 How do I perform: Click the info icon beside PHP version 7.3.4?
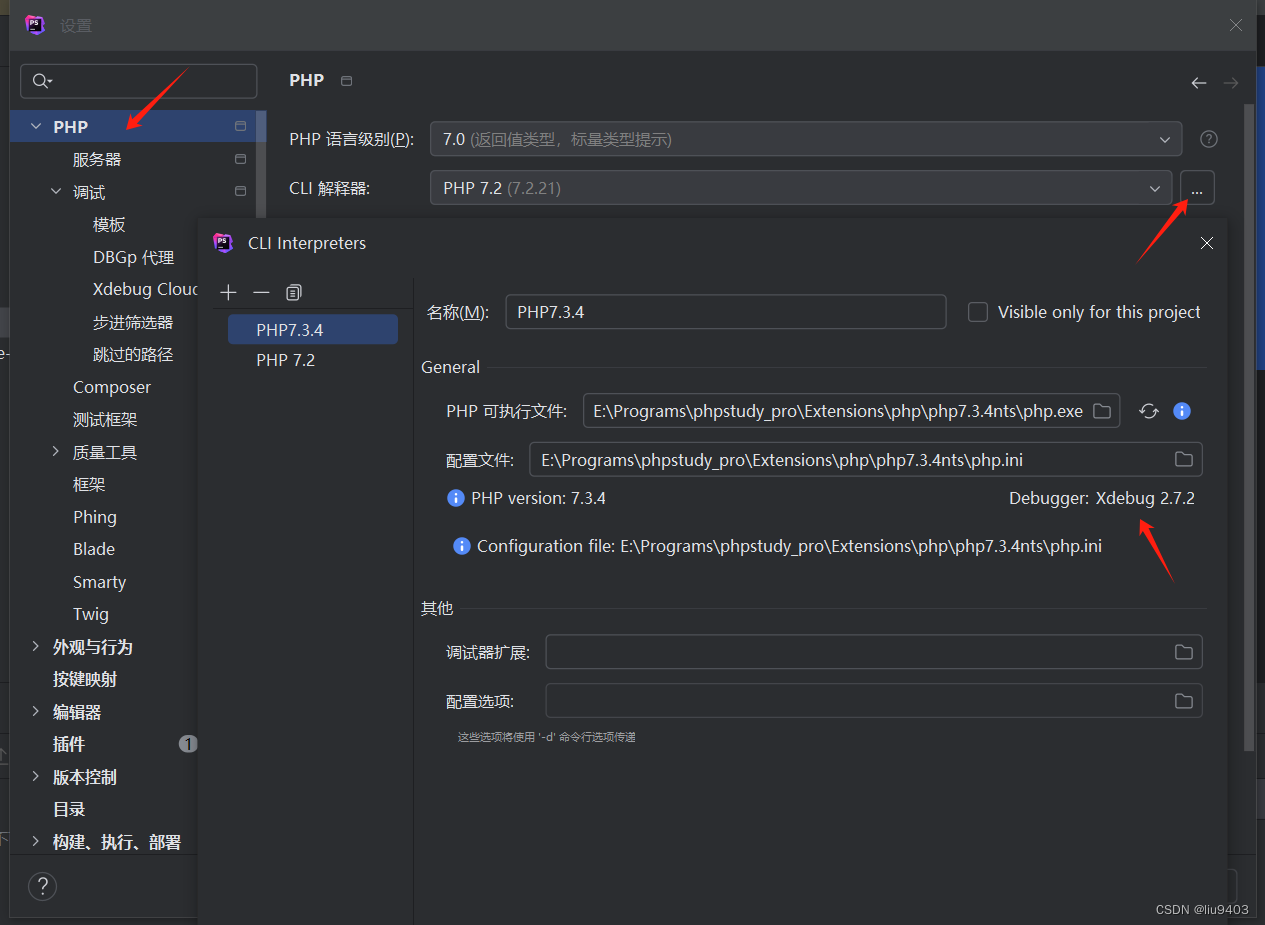456,498
